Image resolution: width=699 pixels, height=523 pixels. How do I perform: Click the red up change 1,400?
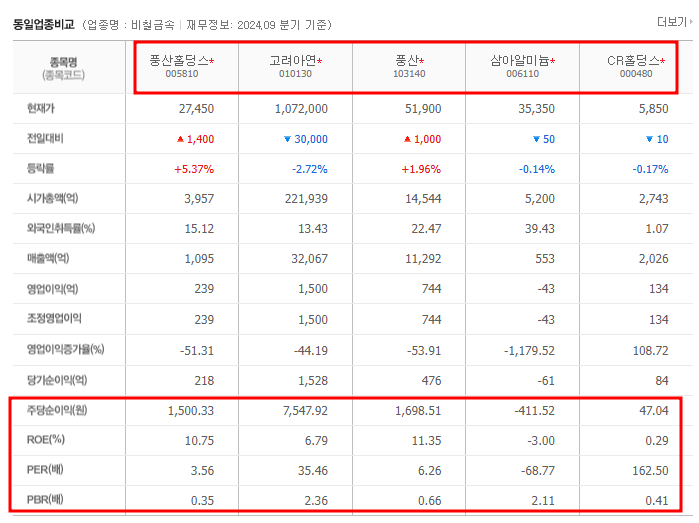(x=195, y=139)
